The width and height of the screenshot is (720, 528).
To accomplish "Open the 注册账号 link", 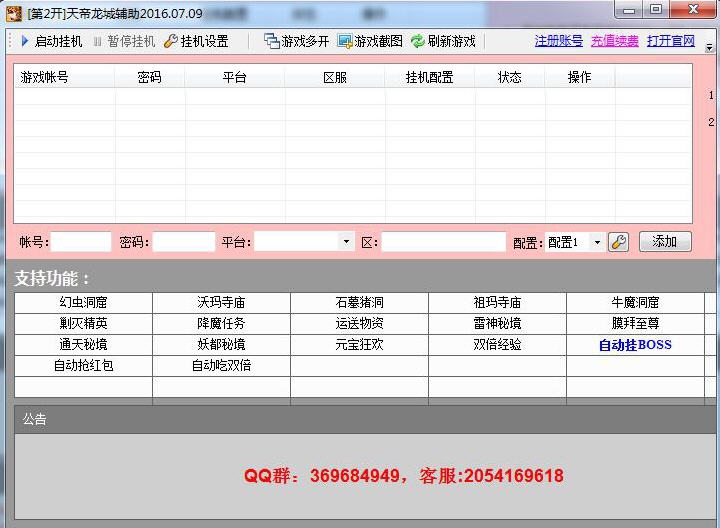I will point(559,41).
